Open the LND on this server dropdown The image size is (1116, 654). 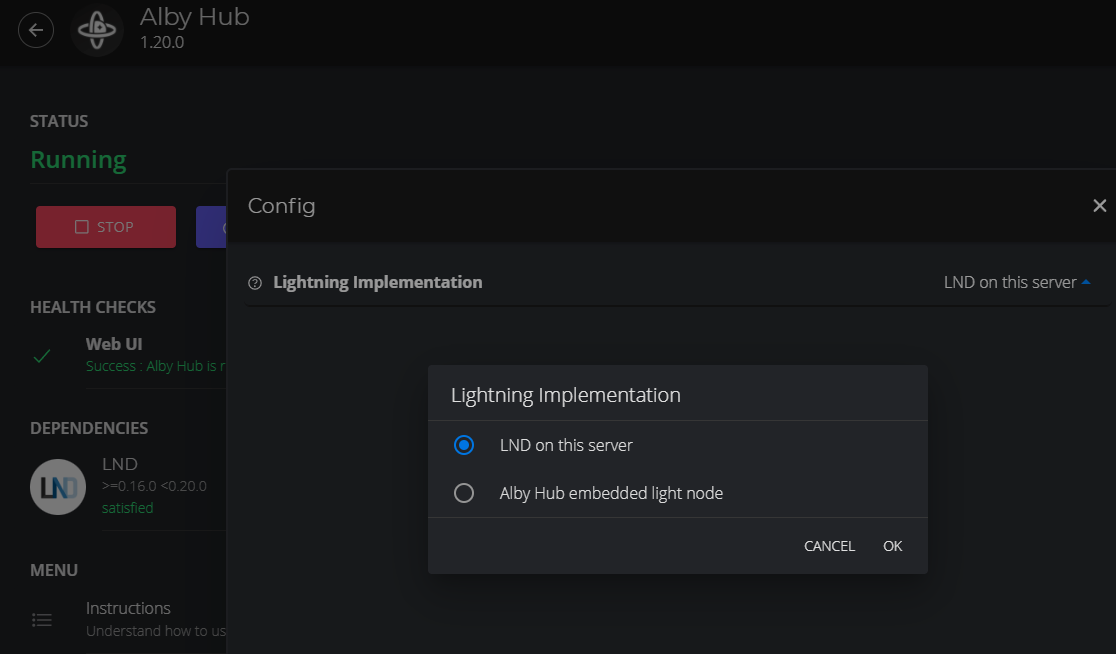pos(1010,282)
